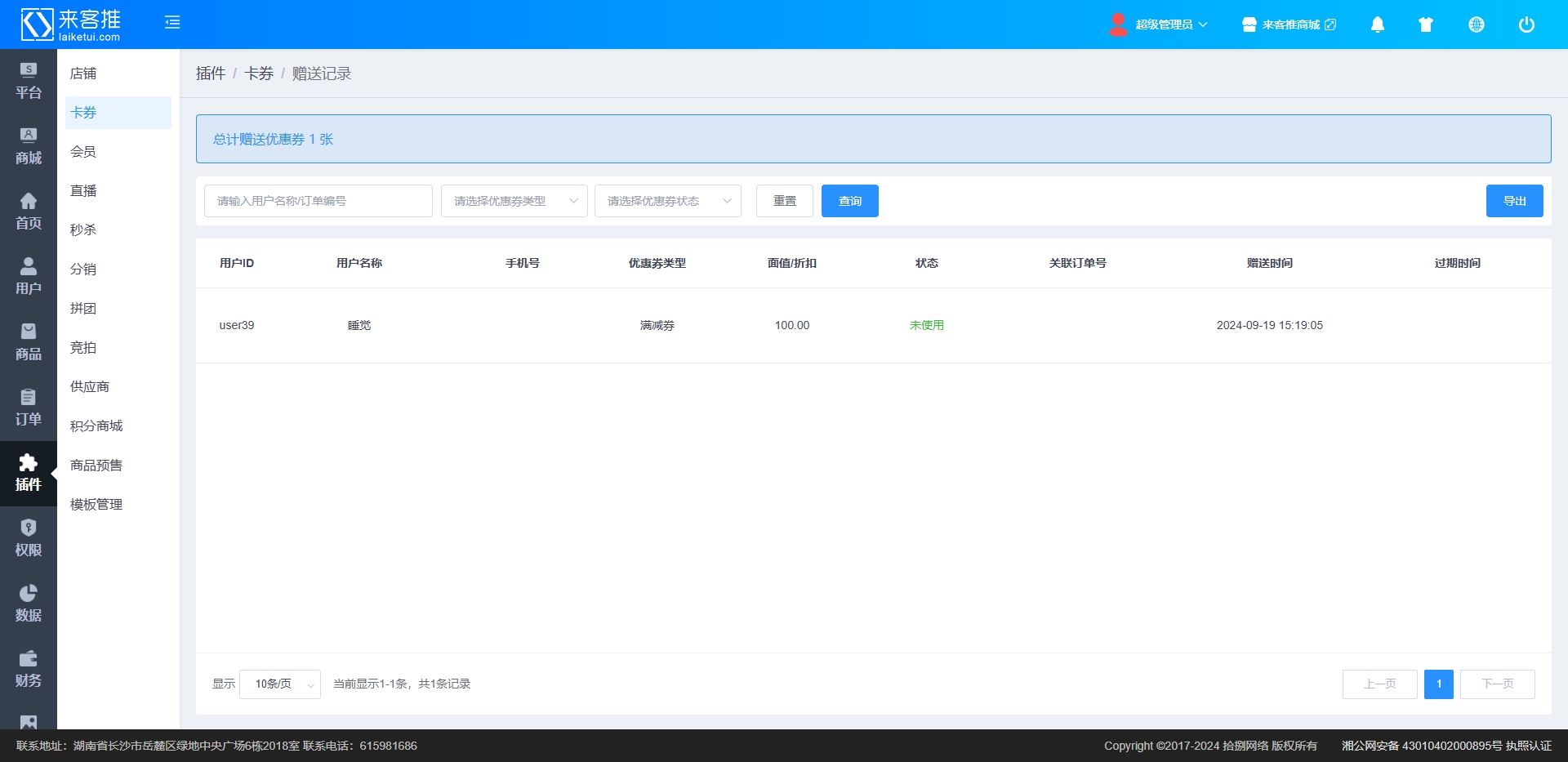Open 积分商城 from the submenu
Screen dimensions: 1568x762
[x=96, y=426]
